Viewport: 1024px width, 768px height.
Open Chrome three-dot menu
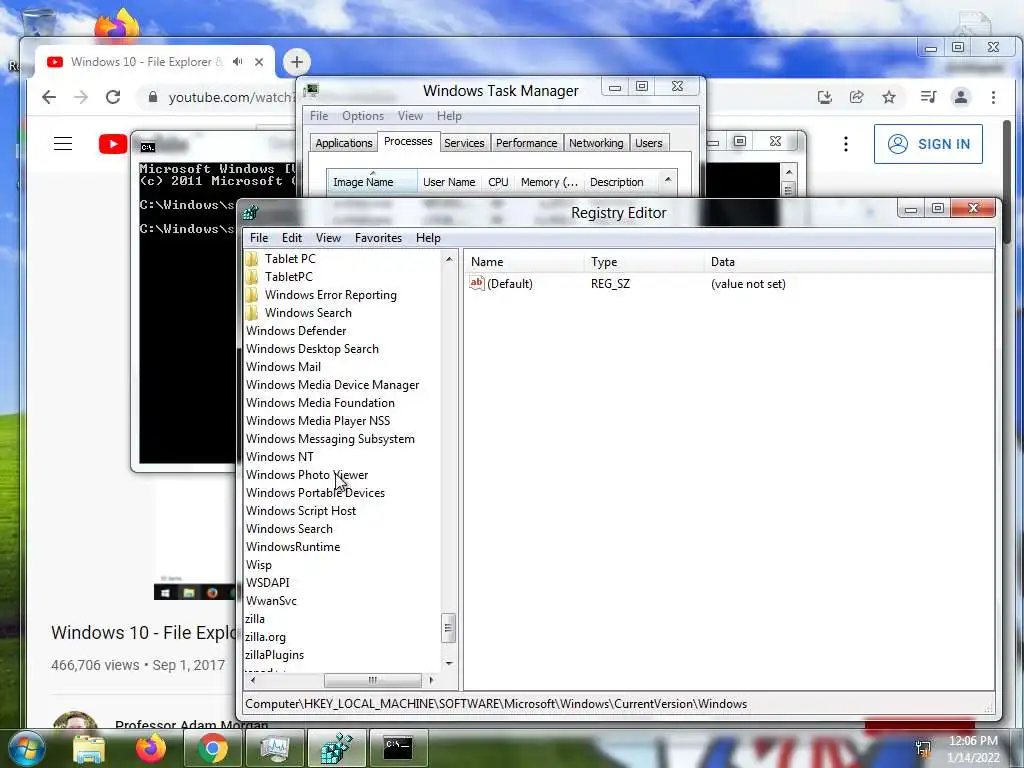click(x=993, y=97)
